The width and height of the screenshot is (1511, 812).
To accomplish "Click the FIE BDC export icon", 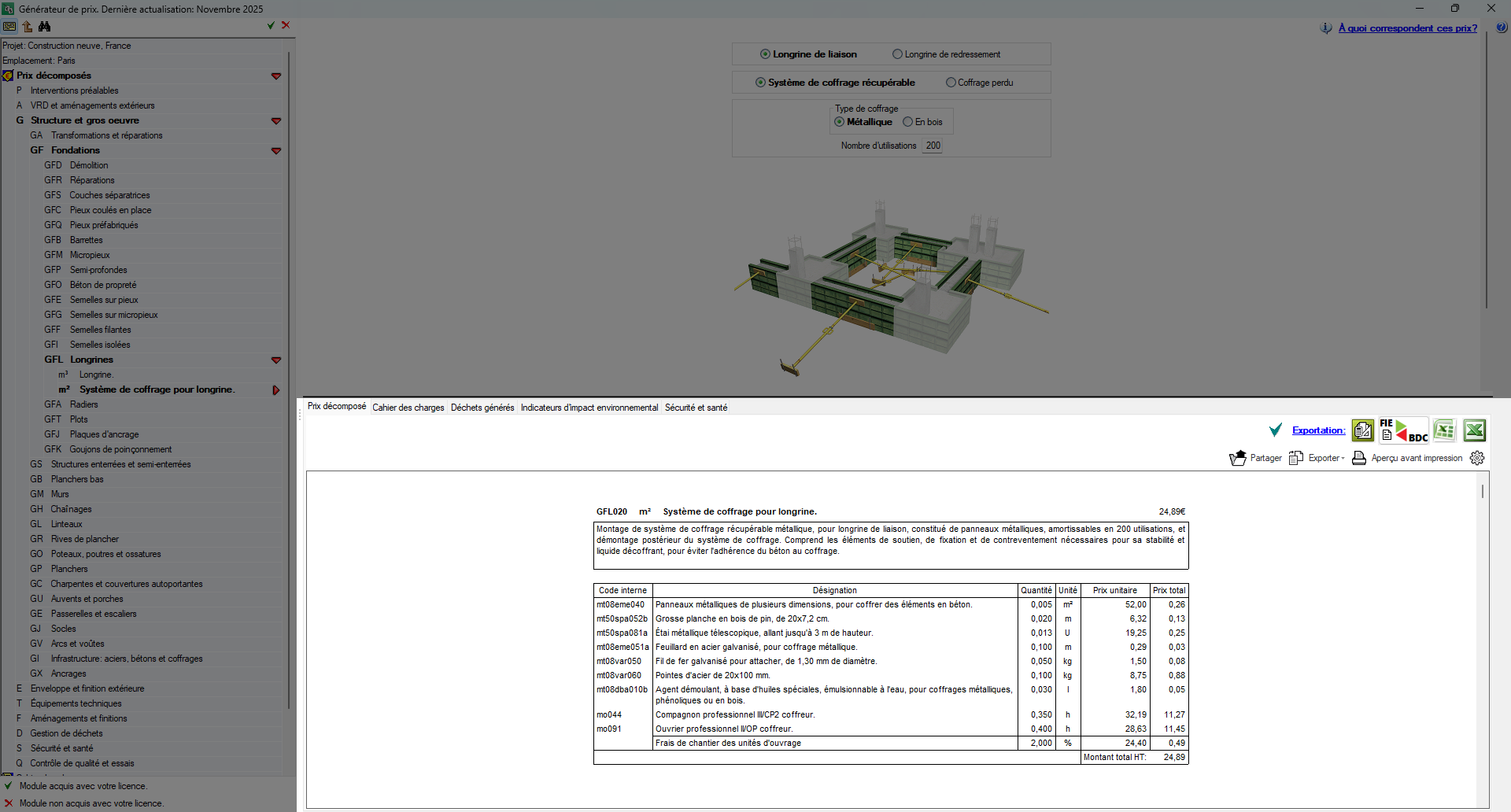I will click(1404, 430).
